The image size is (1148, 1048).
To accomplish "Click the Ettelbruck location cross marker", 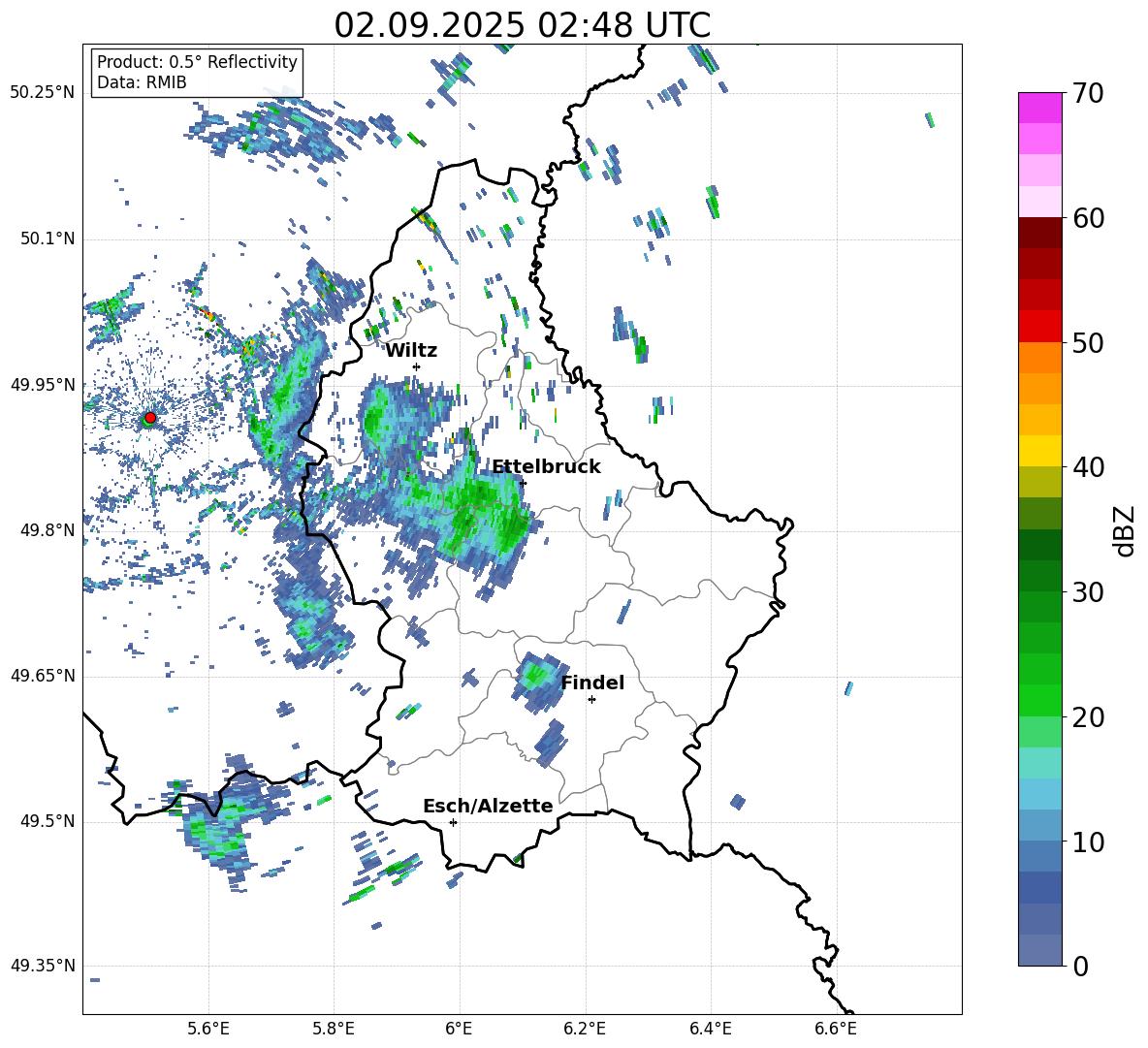I will tap(522, 483).
